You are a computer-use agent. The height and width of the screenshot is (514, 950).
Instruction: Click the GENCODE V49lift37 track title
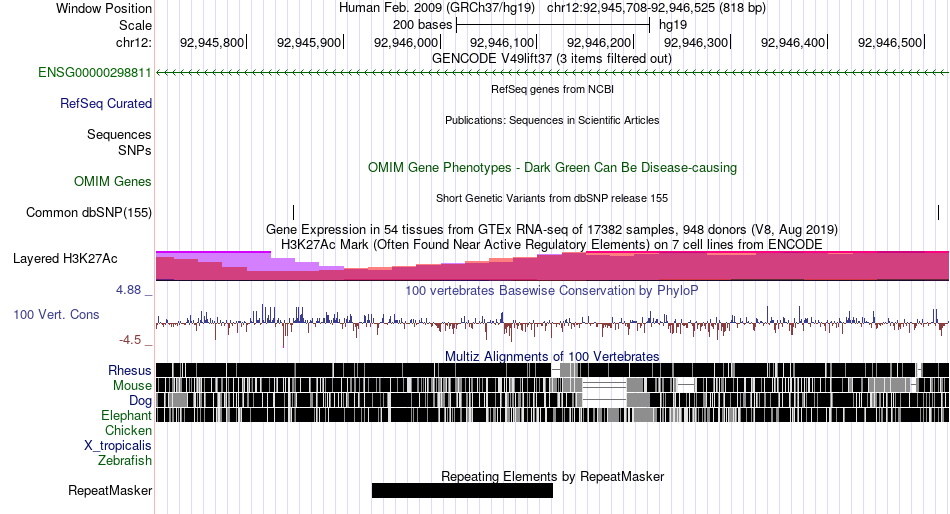click(552, 59)
